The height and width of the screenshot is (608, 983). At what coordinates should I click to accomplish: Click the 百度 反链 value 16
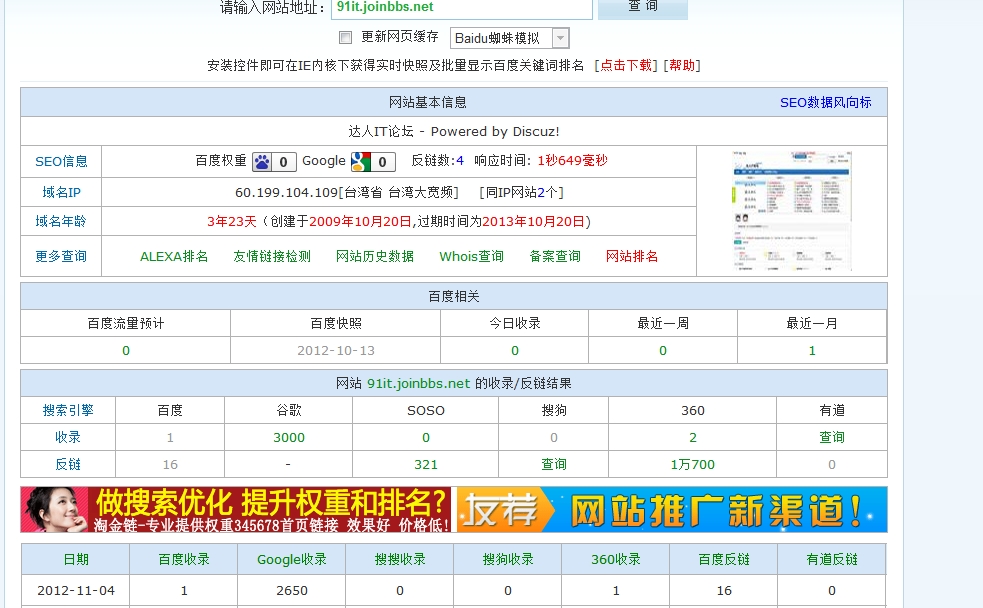(170, 464)
